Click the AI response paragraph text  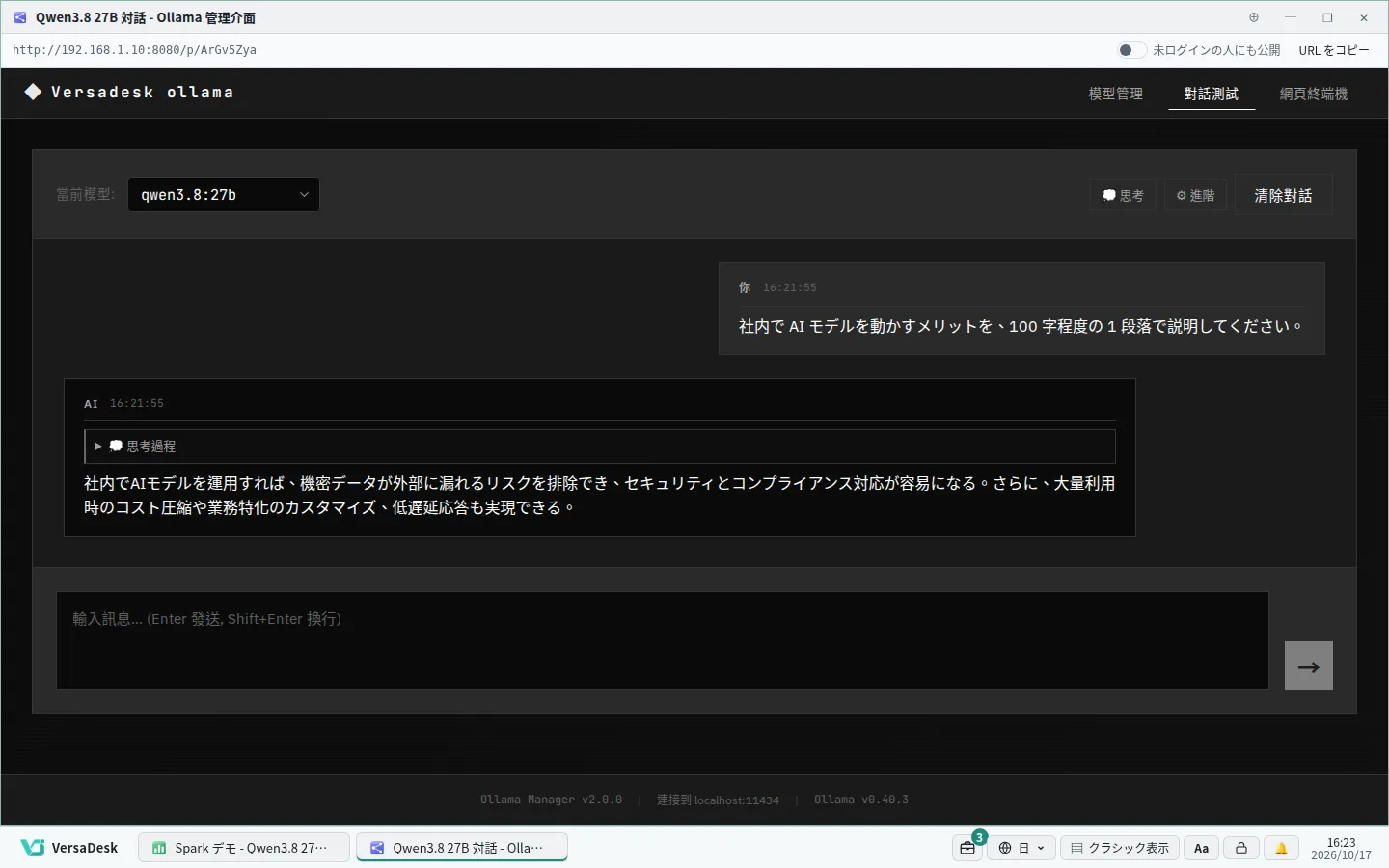click(599, 495)
